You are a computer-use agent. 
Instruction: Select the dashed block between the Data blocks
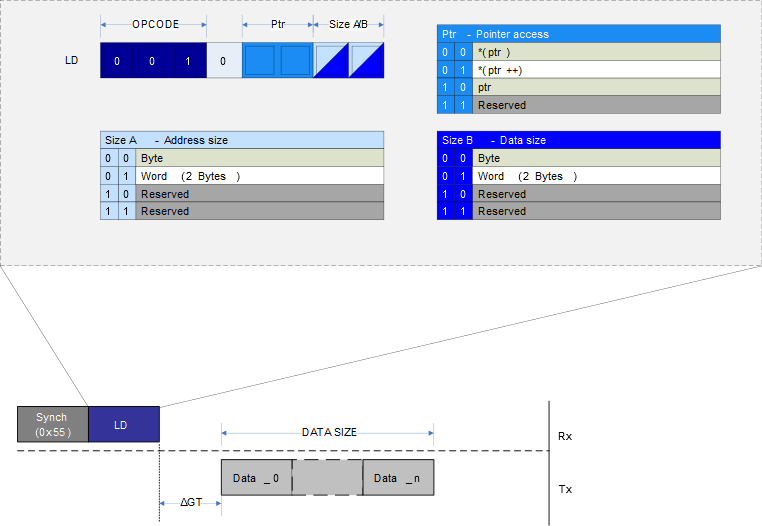(327, 478)
